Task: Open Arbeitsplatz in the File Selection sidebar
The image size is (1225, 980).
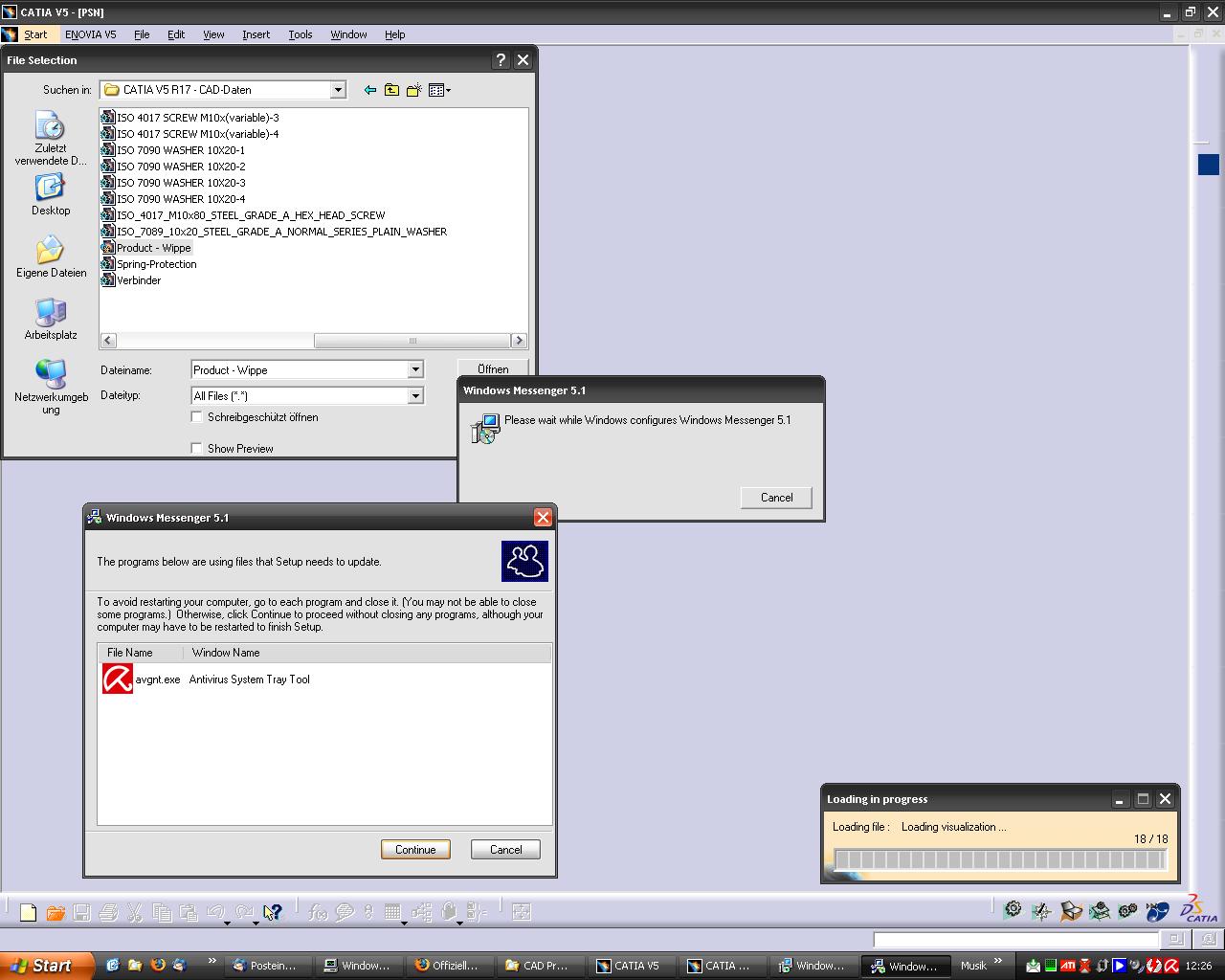Action: [x=51, y=319]
